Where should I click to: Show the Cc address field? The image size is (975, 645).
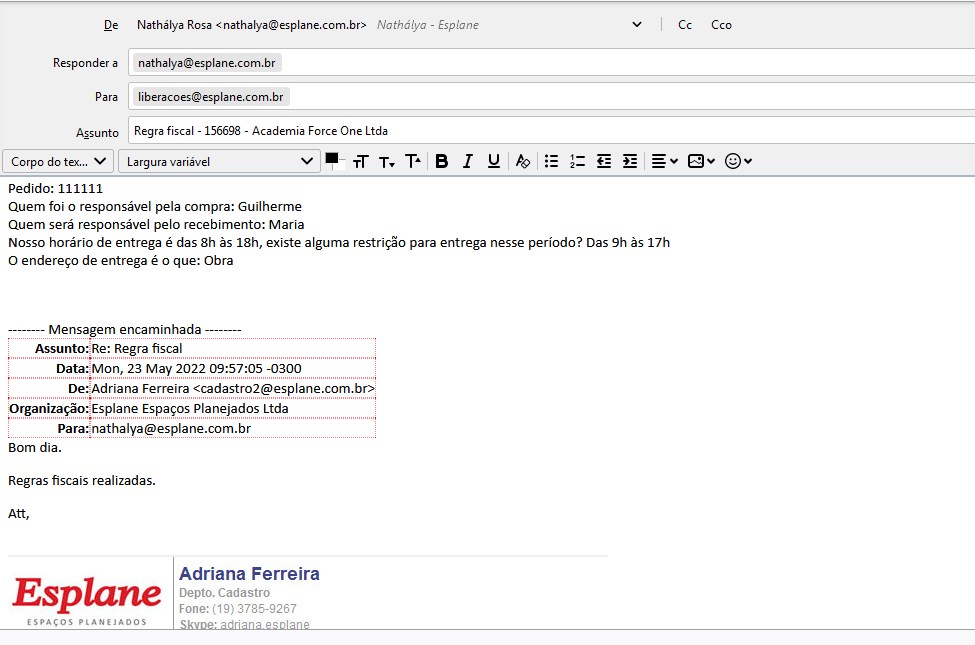[685, 25]
